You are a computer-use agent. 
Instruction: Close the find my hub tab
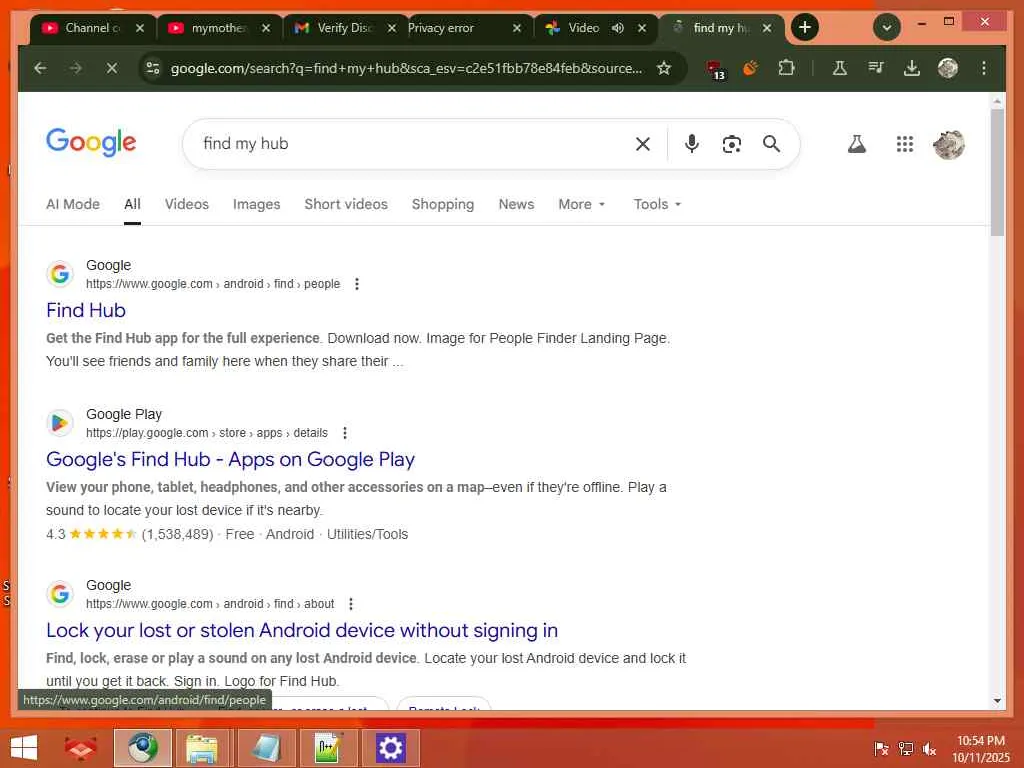tap(767, 28)
